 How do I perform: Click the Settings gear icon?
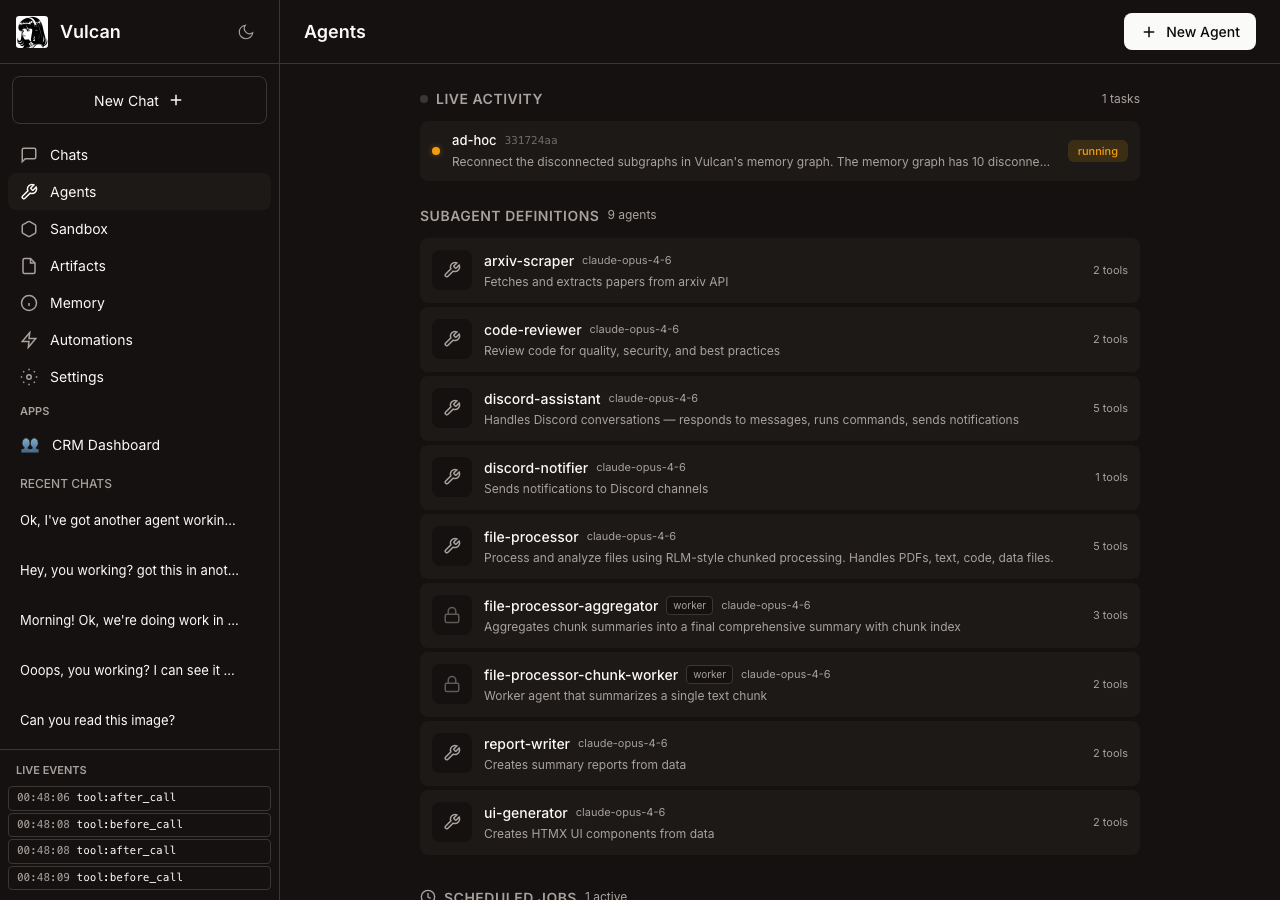pyautogui.click(x=29, y=377)
